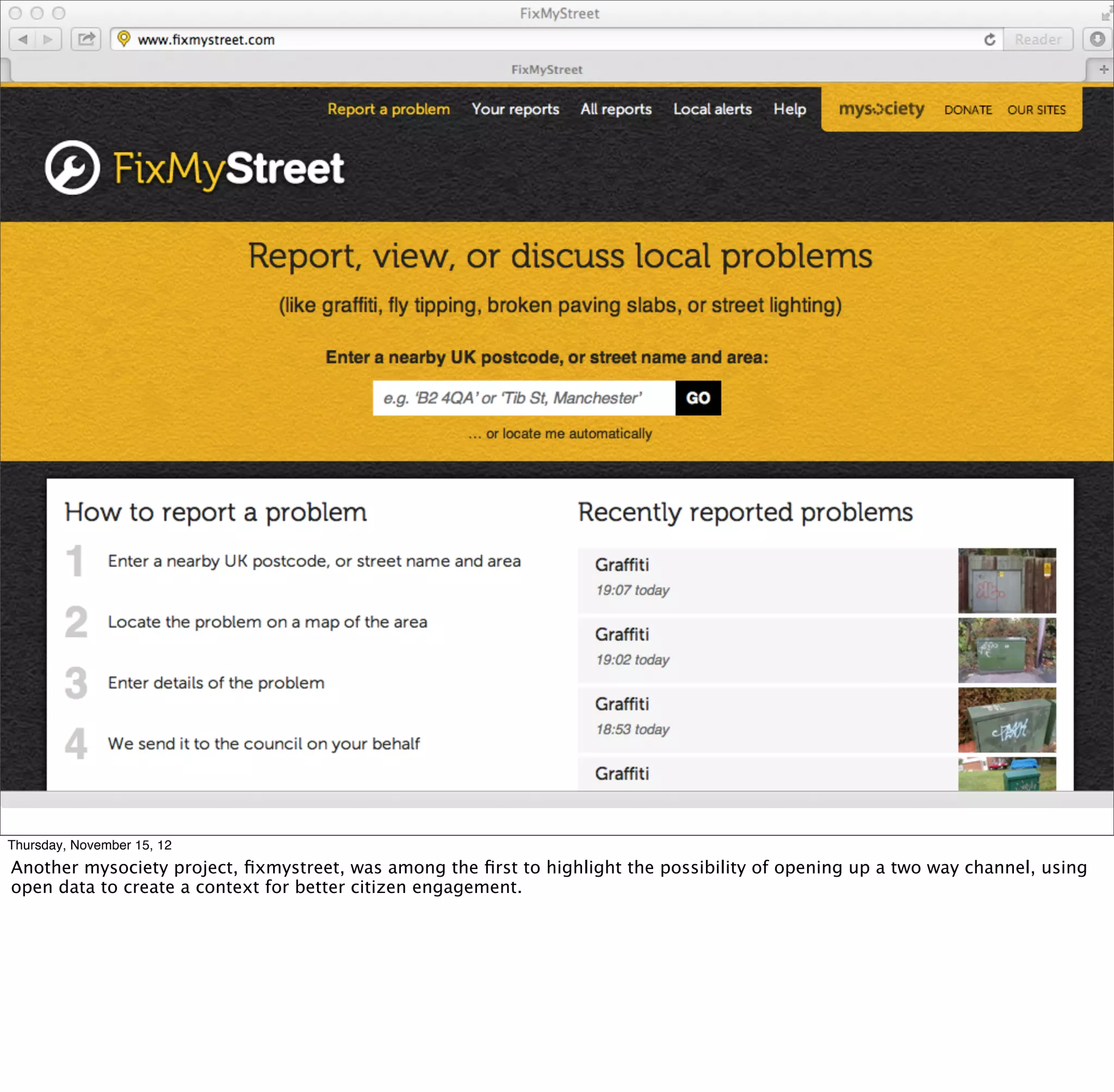Click step text 'Locate the problem on a map'

click(267, 622)
